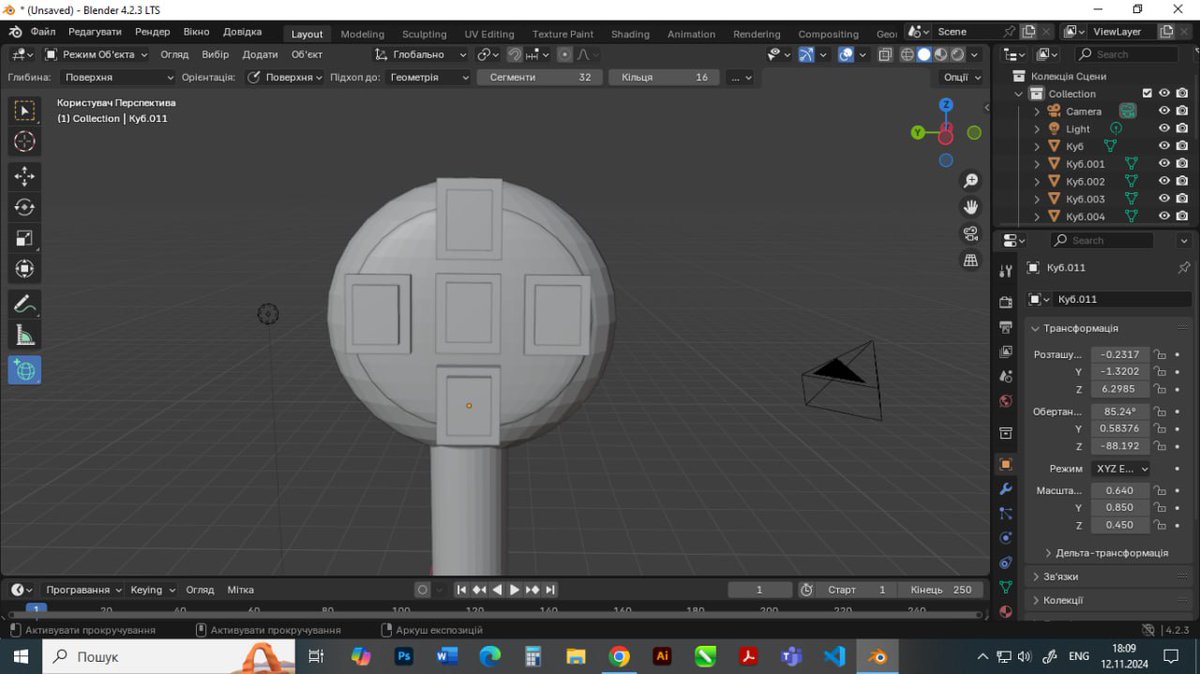The image size is (1200, 674).
Task: Open the Tool properties tab
Action: 1006,271
